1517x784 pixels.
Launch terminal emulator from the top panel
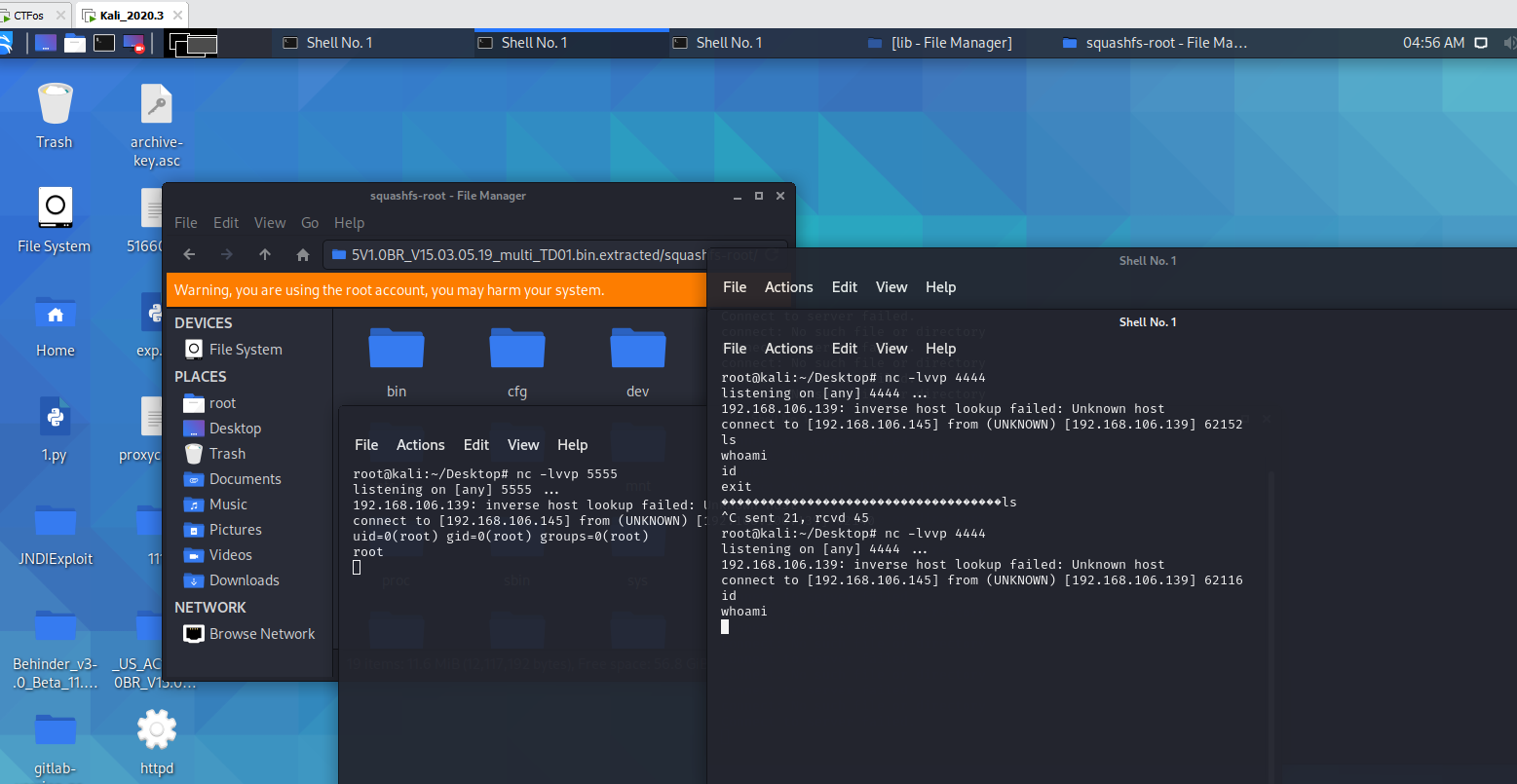click(x=104, y=43)
